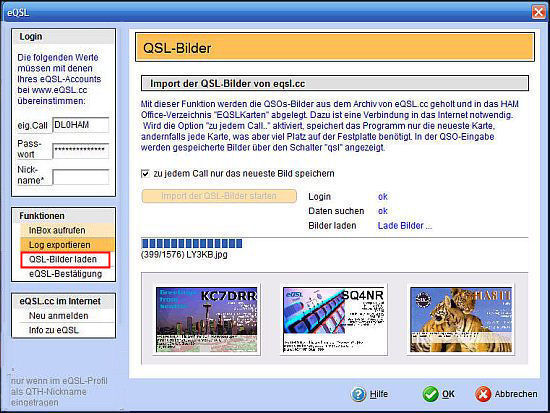Image resolution: width=550 pixels, height=413 pixels.
Task: Close the eQSL window
Action: click(x=538, y=12)
